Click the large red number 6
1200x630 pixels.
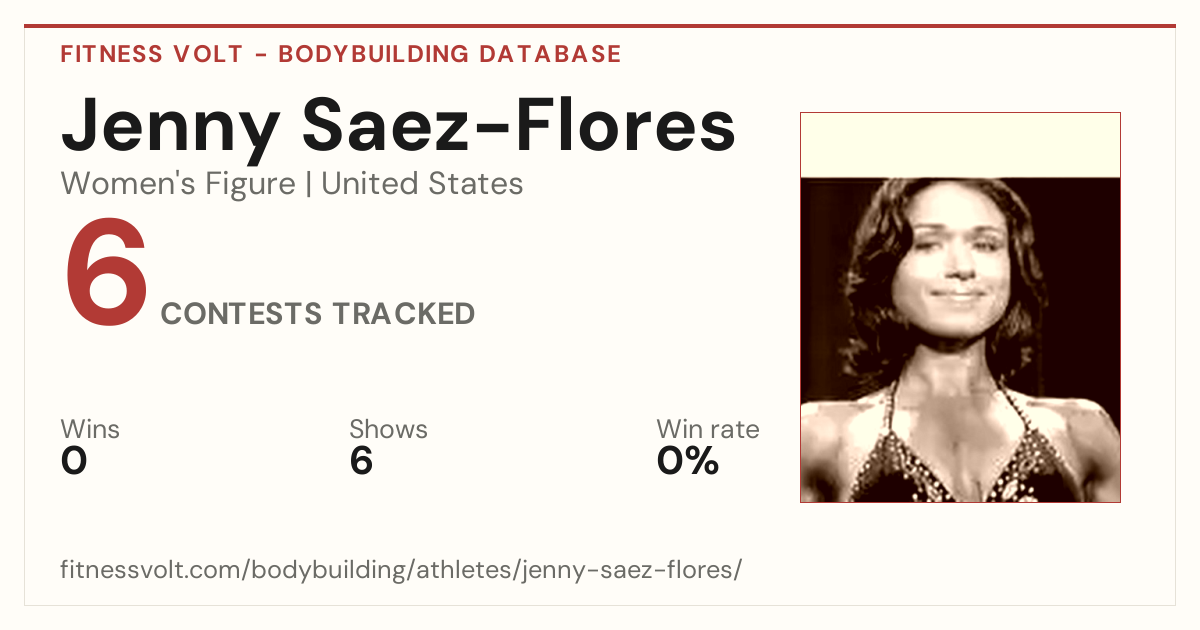tap(106, 276)
